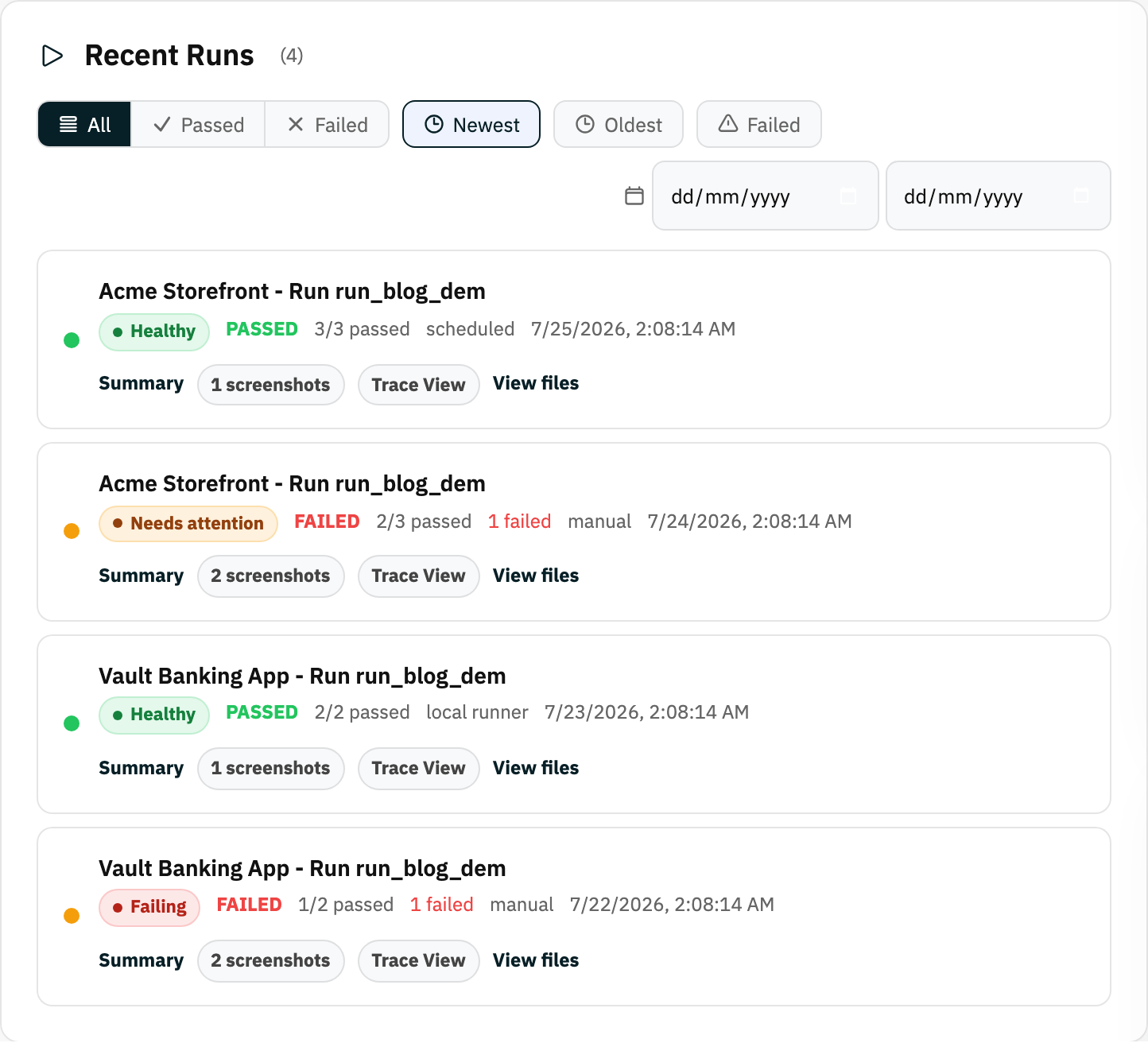Open Summary for the 7/23/2026 run
This screenshot has width=1148, height=1043.
coord(141,769)
